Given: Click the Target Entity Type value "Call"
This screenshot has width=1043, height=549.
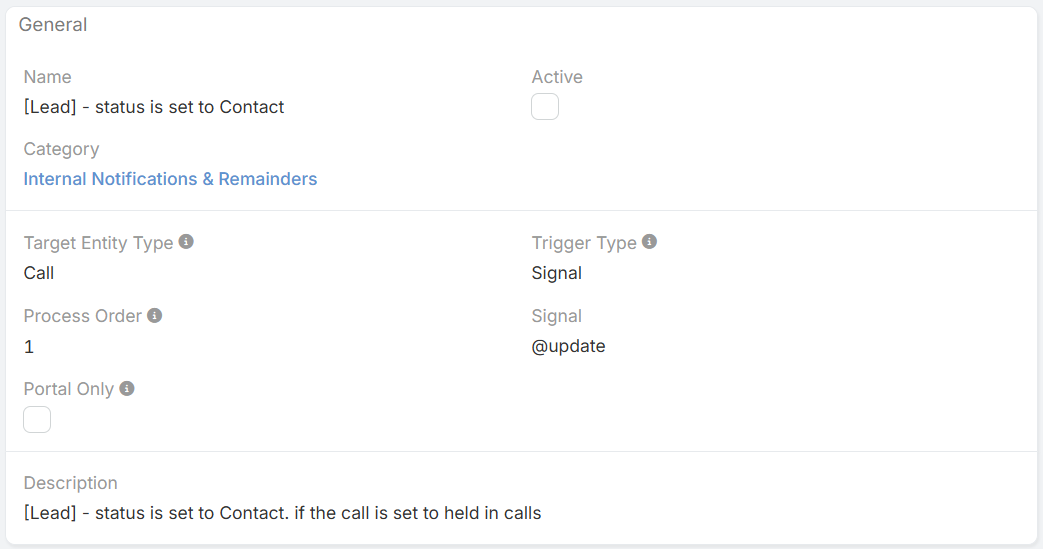Looking at the screenshot, I should (x=39, y=273).
